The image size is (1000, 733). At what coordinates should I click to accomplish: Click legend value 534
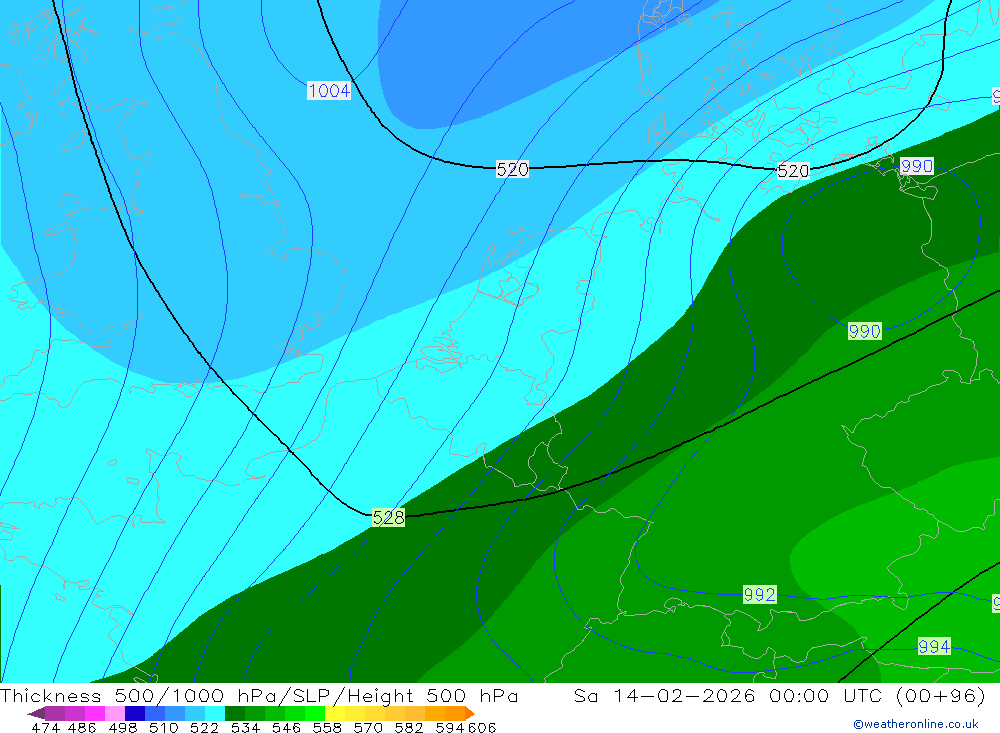pos(245,727)
